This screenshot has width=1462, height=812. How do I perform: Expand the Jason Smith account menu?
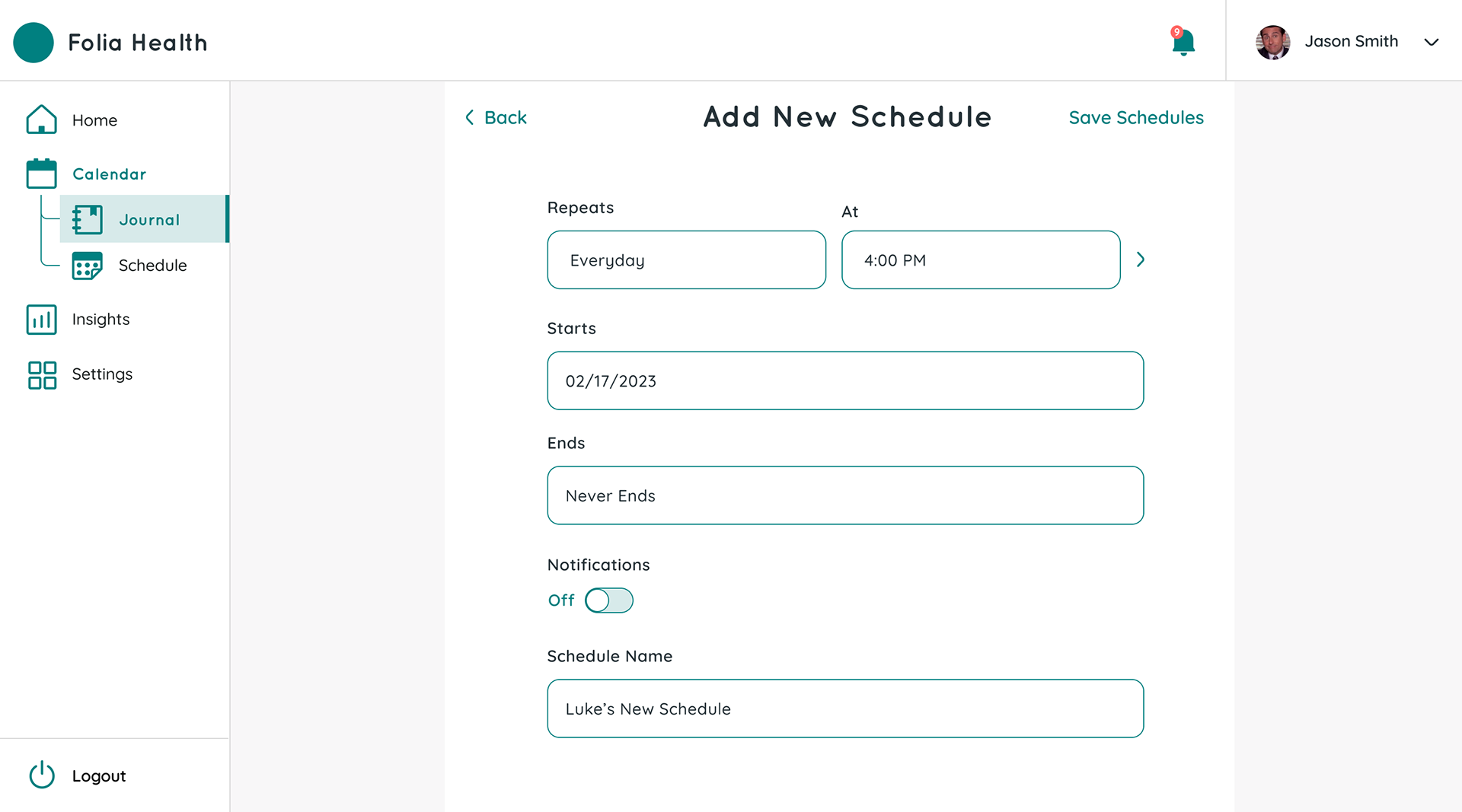point(1431,42)
